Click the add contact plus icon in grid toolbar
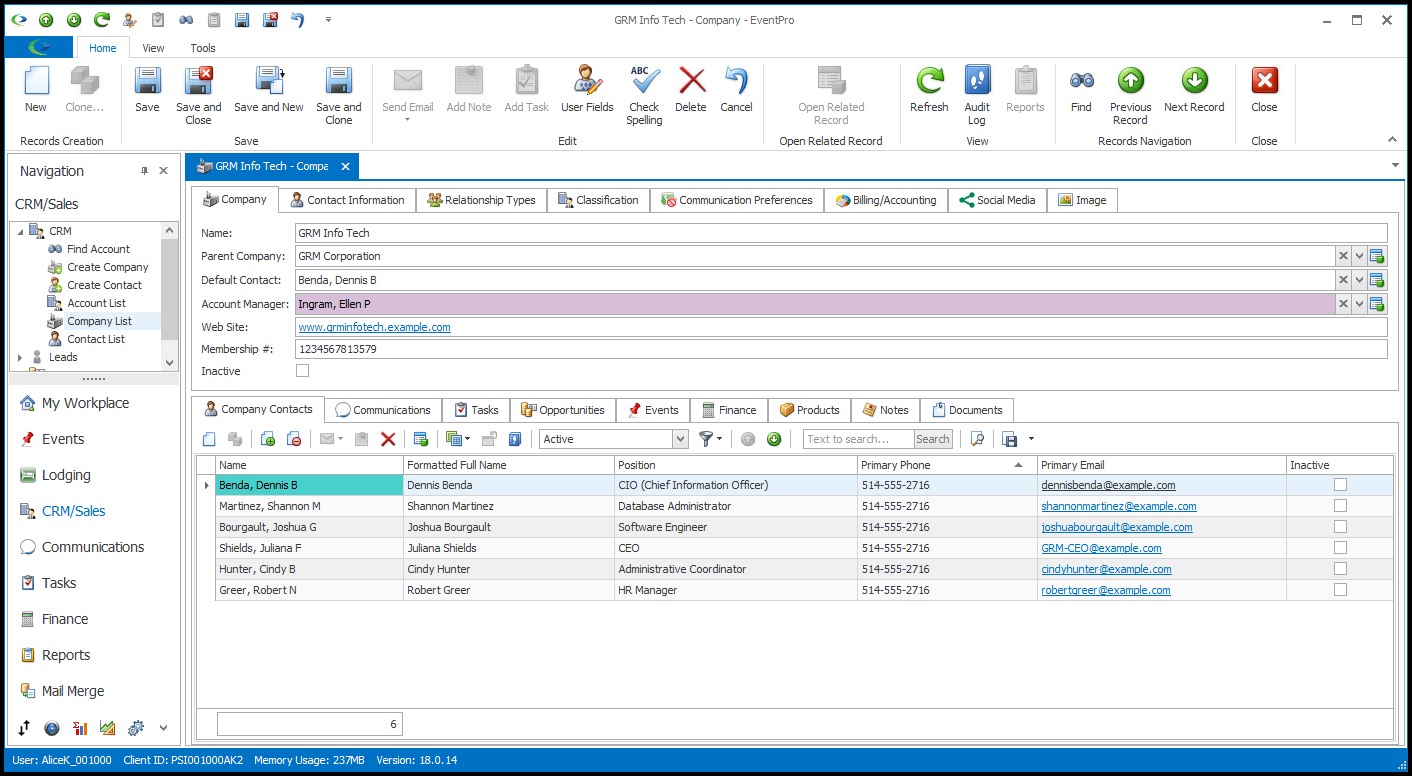The image size is (1412, 776). [x=268, y=439]
